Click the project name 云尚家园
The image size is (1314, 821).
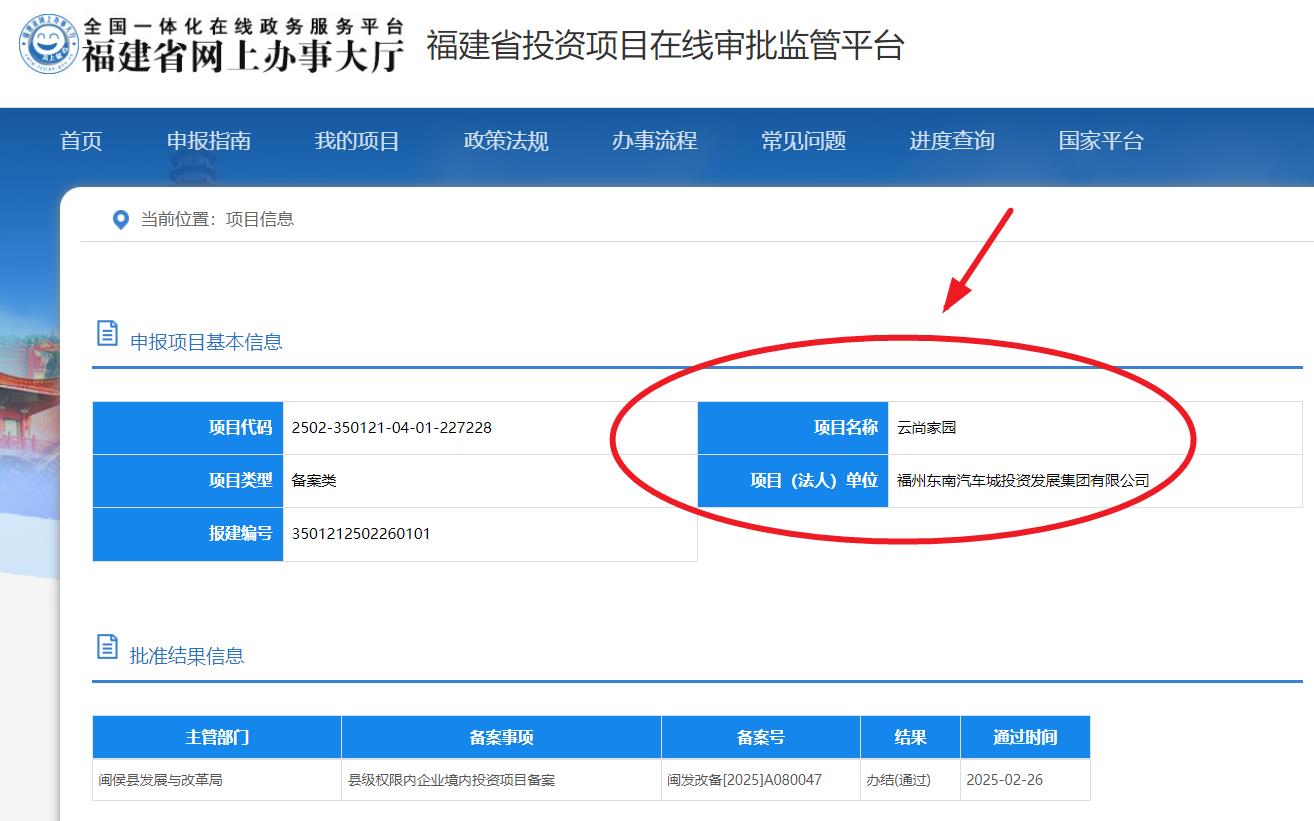pos(926,428)
